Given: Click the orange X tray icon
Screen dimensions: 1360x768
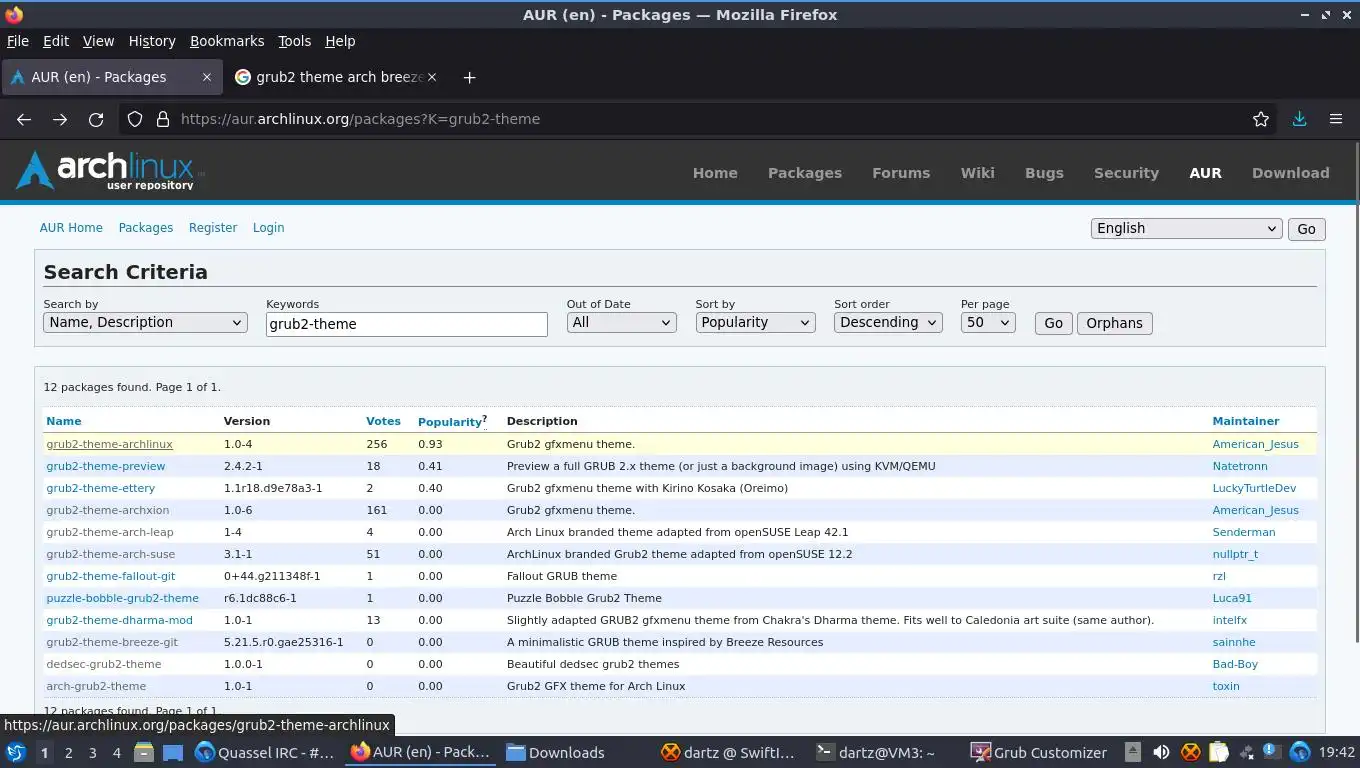Looking at the screenshot, I should tap(1190, 753).
